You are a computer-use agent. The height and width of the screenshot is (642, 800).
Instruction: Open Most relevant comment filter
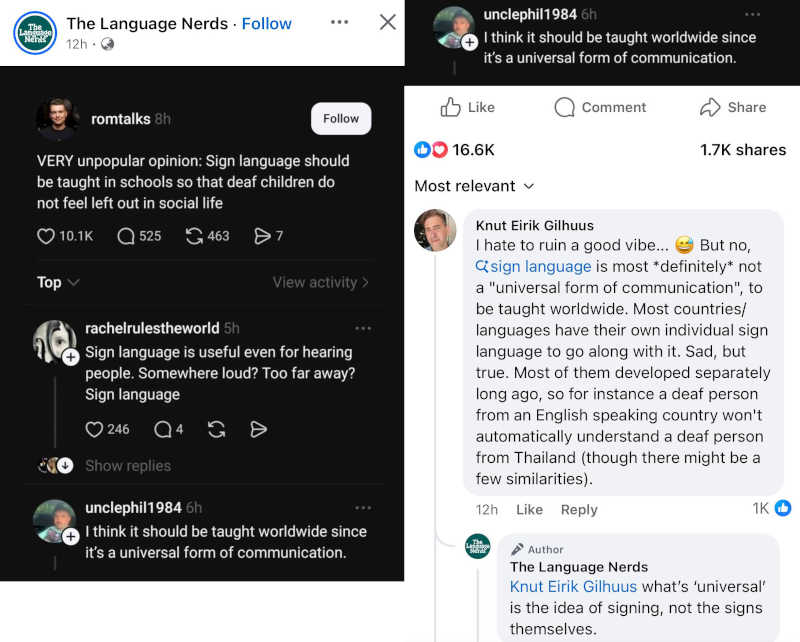tap(474, 186)
